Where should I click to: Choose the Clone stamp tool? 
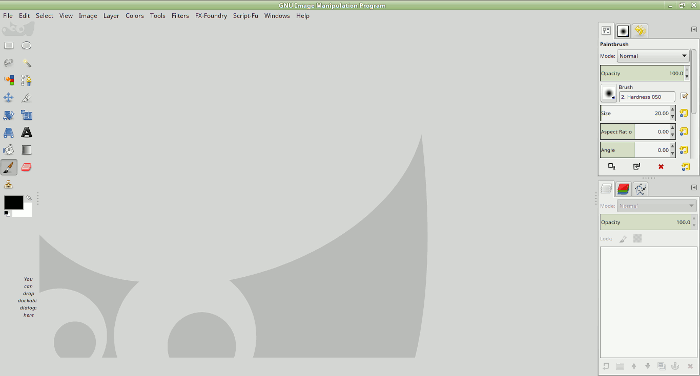(x=8, y=184)
